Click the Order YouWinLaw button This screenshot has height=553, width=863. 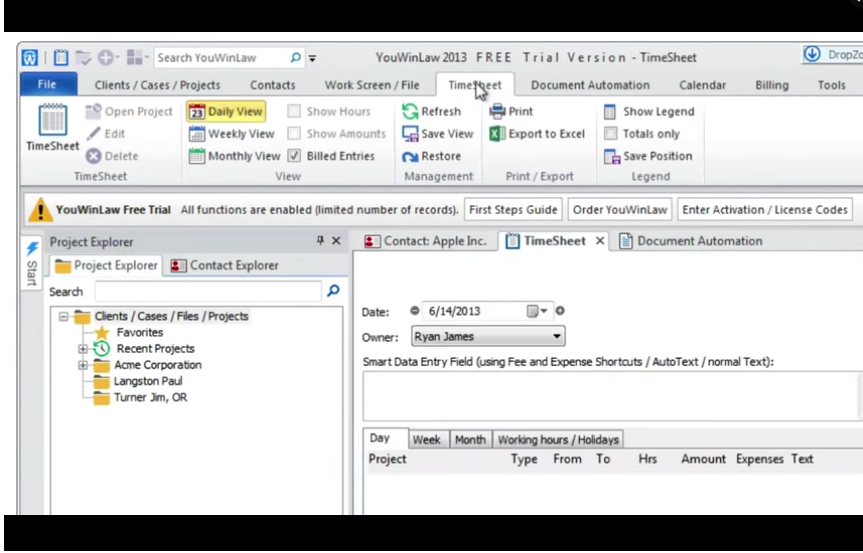pos(620,210)
